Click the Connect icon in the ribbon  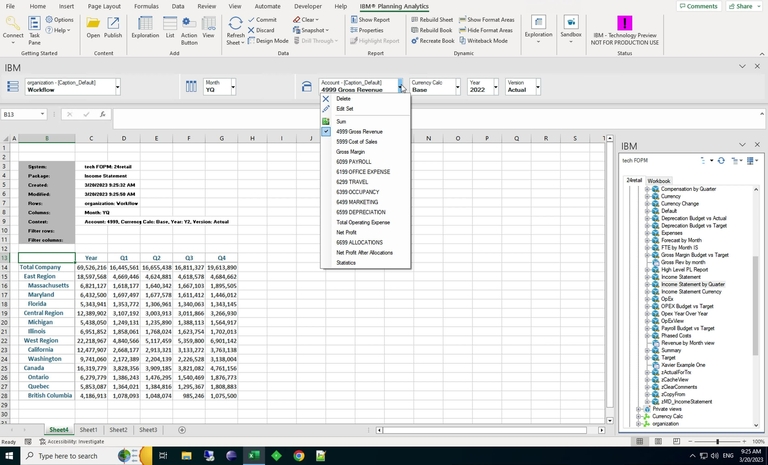(13, 29)
